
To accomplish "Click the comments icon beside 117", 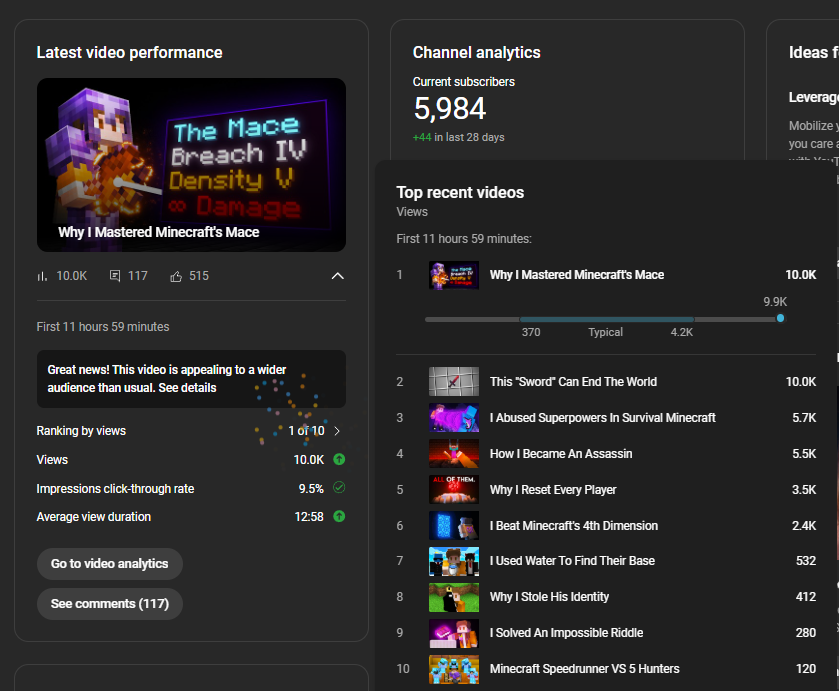I will [115, 276].
